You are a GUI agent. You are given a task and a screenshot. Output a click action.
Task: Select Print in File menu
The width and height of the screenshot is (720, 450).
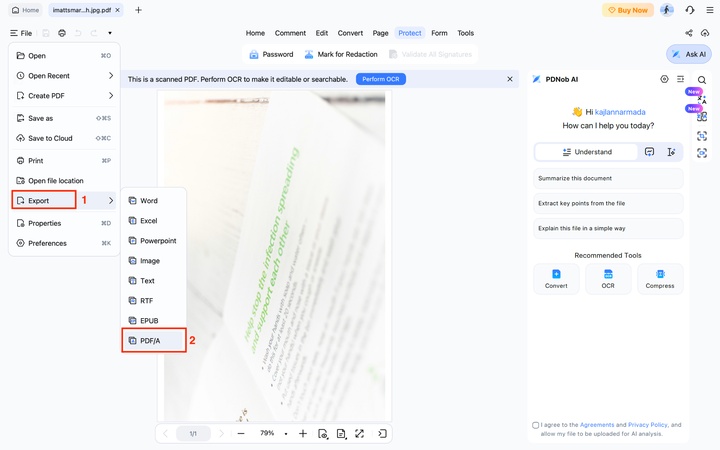[x=64, y=161]
